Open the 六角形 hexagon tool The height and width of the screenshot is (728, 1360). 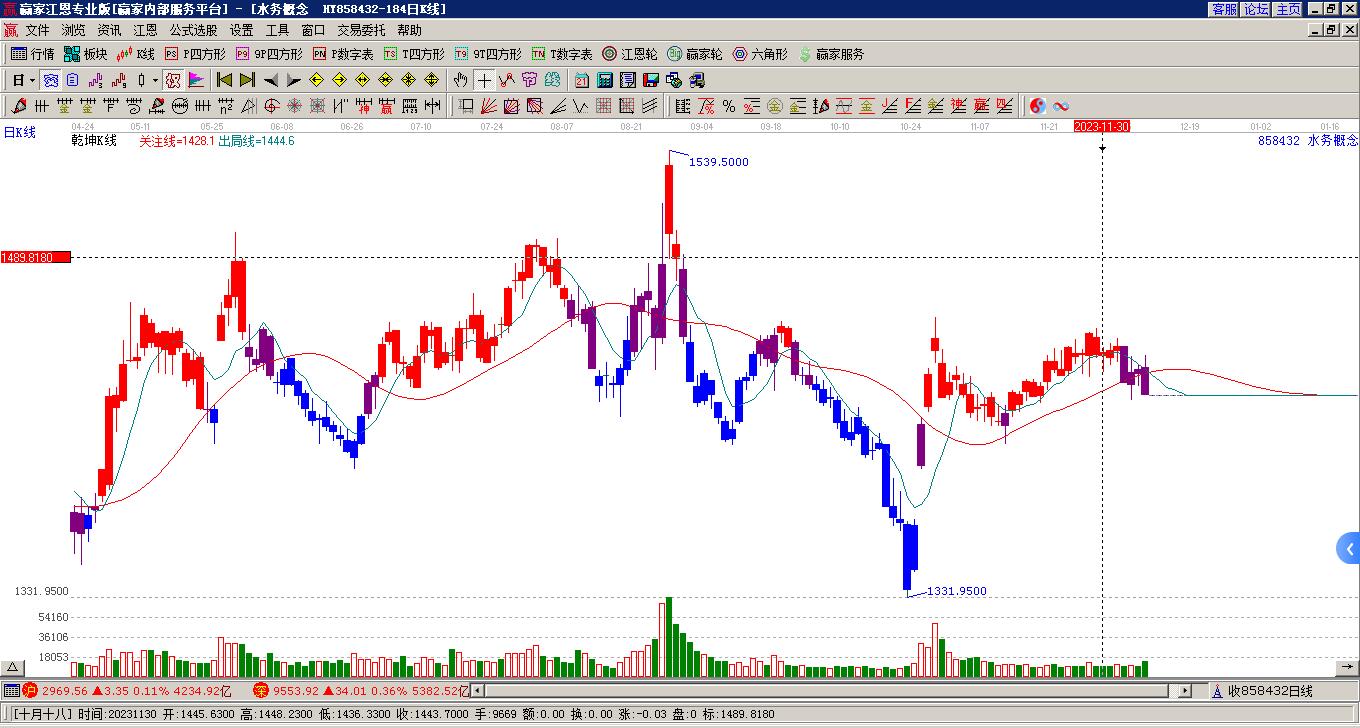tap(760, 54)
